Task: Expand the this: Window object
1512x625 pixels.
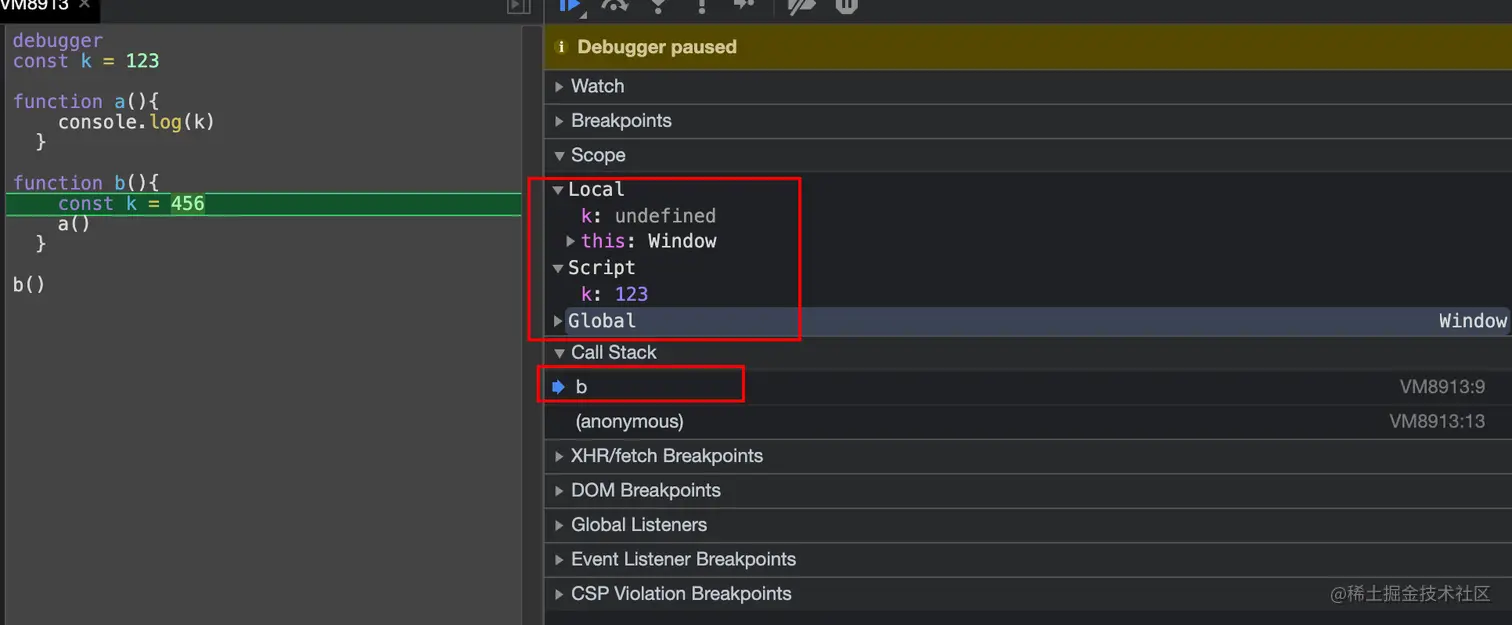Action: 571,241
